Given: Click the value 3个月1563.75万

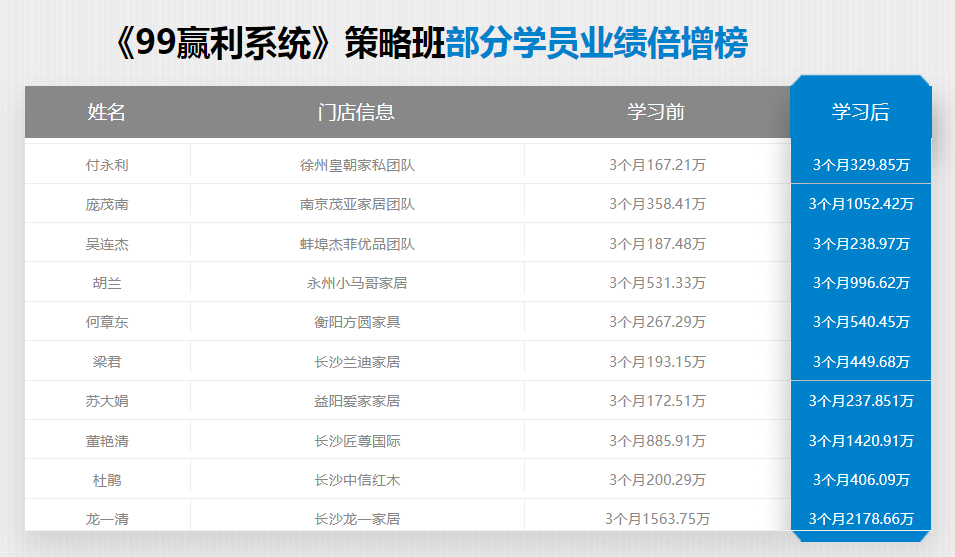Looking at the screenshot, I should pos(657,519).
